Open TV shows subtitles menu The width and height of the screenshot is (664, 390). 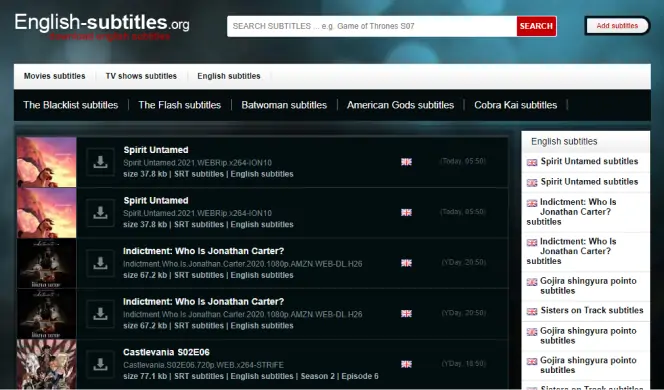(x=141, y=76)
